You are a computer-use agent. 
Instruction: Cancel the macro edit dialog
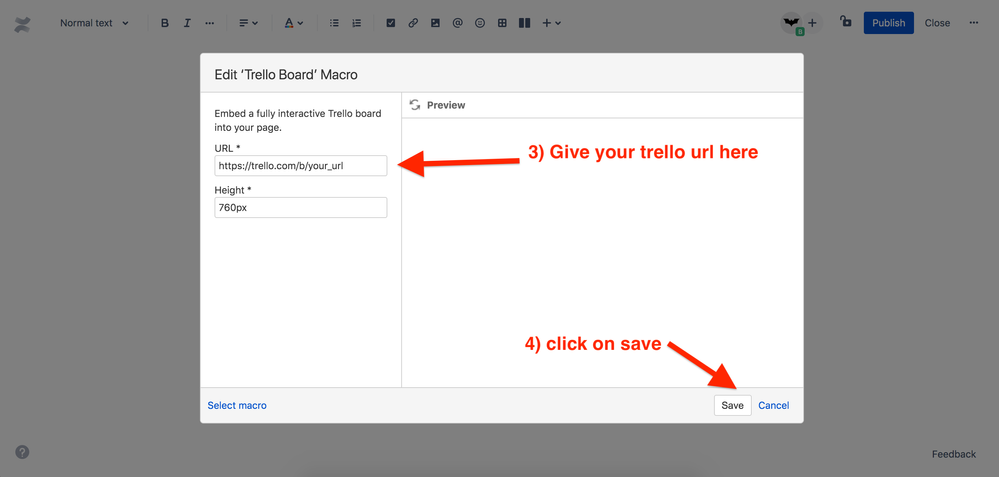click(x=773, y=406)
